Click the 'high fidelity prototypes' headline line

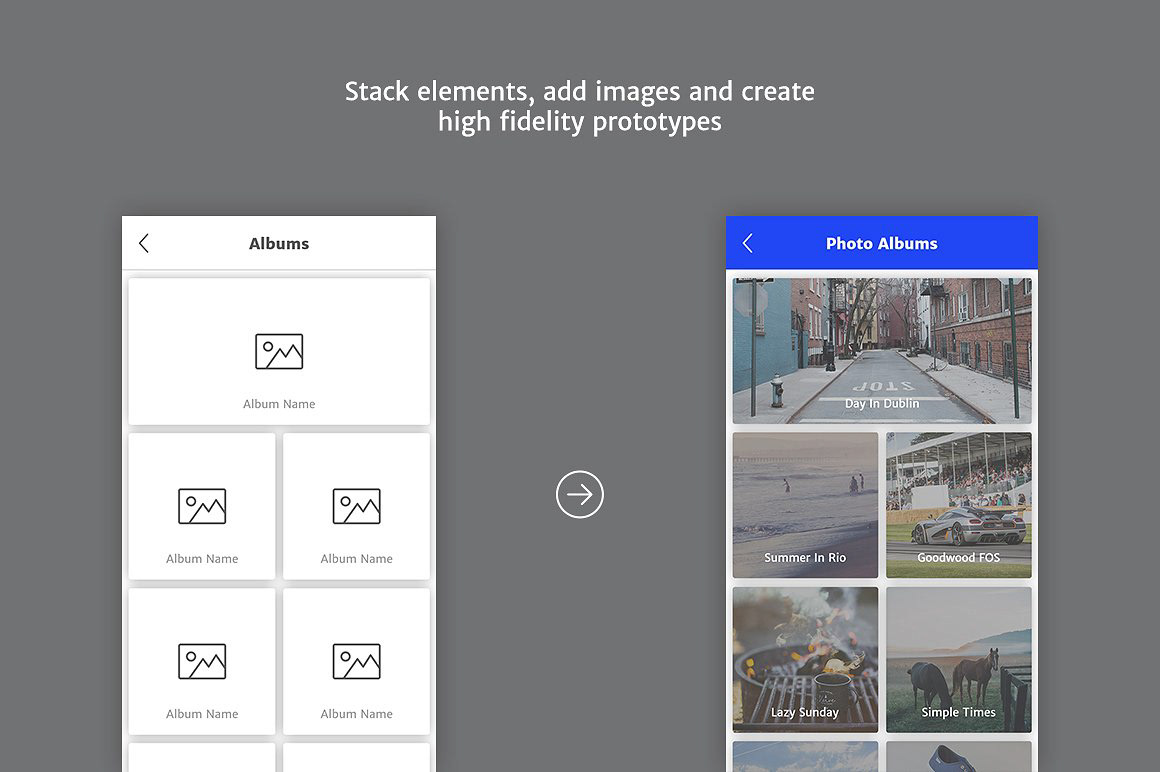coord(580,121)
